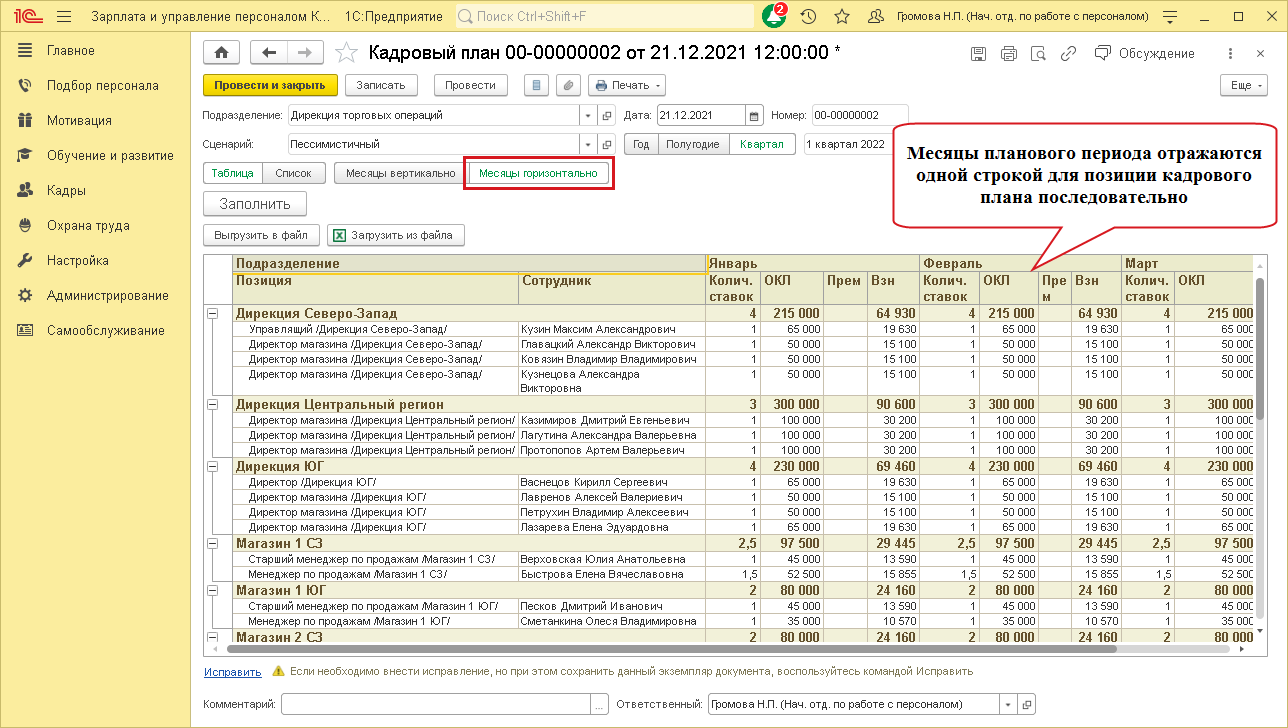This screenshot has width=1288, height=728.
Task: Click the Исправить link
Action: tap(232, 672)
